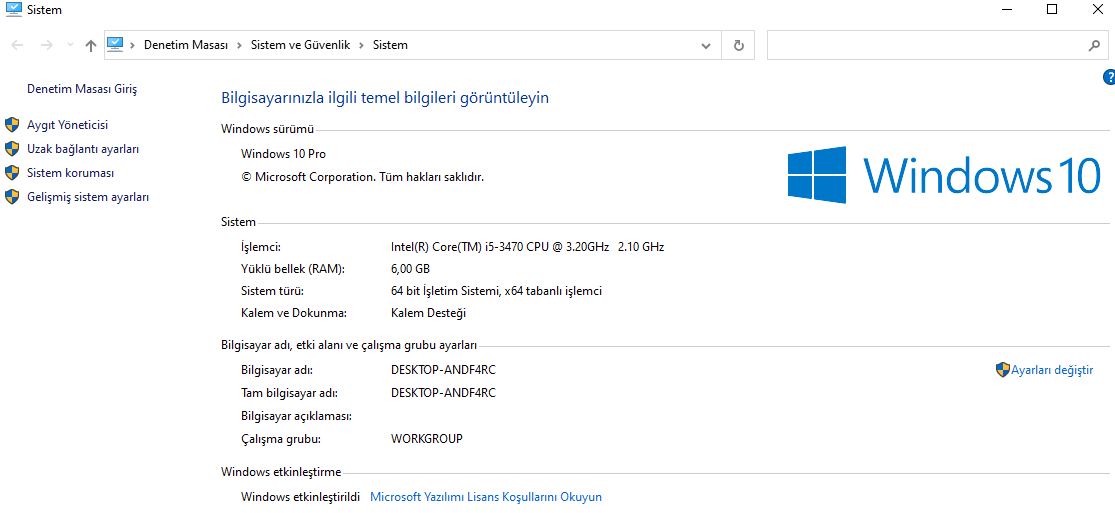Screen dimensions: 1115x513
Task: Click shield icon beside Gelişmiş sistem ayarları
Action: pos(12,197)
